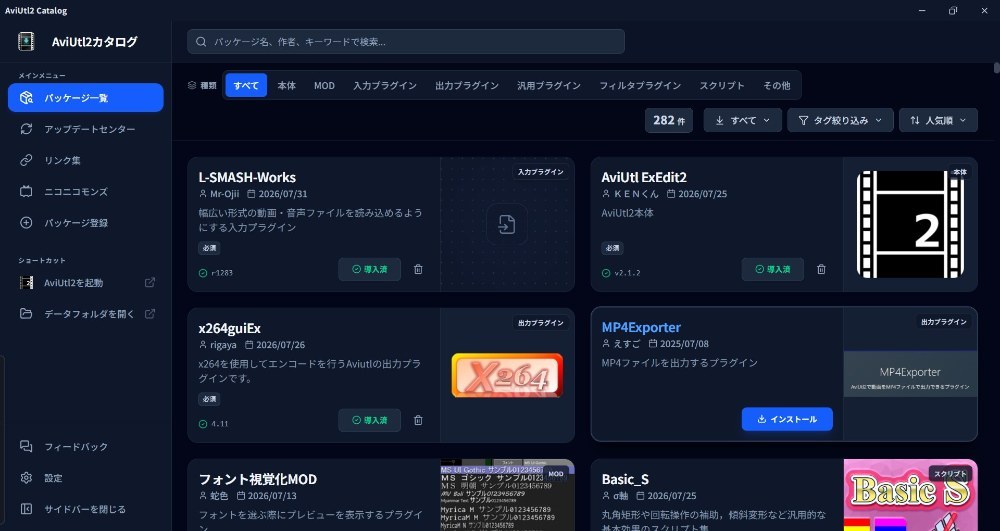Click external-link icon beside AviUtl2を起動
Screen dimensions: 1000x531
[150, 282]
